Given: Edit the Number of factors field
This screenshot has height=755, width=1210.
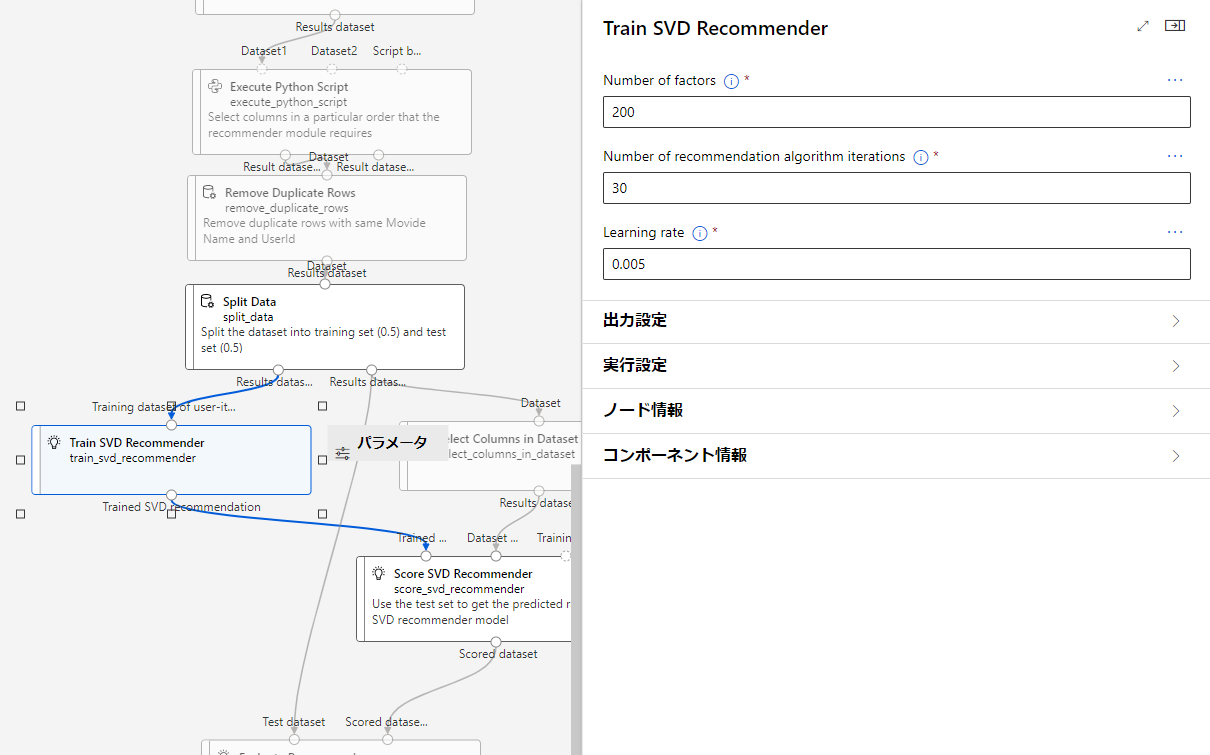Looking at the screenshot, I should click(x=896, y=112).
